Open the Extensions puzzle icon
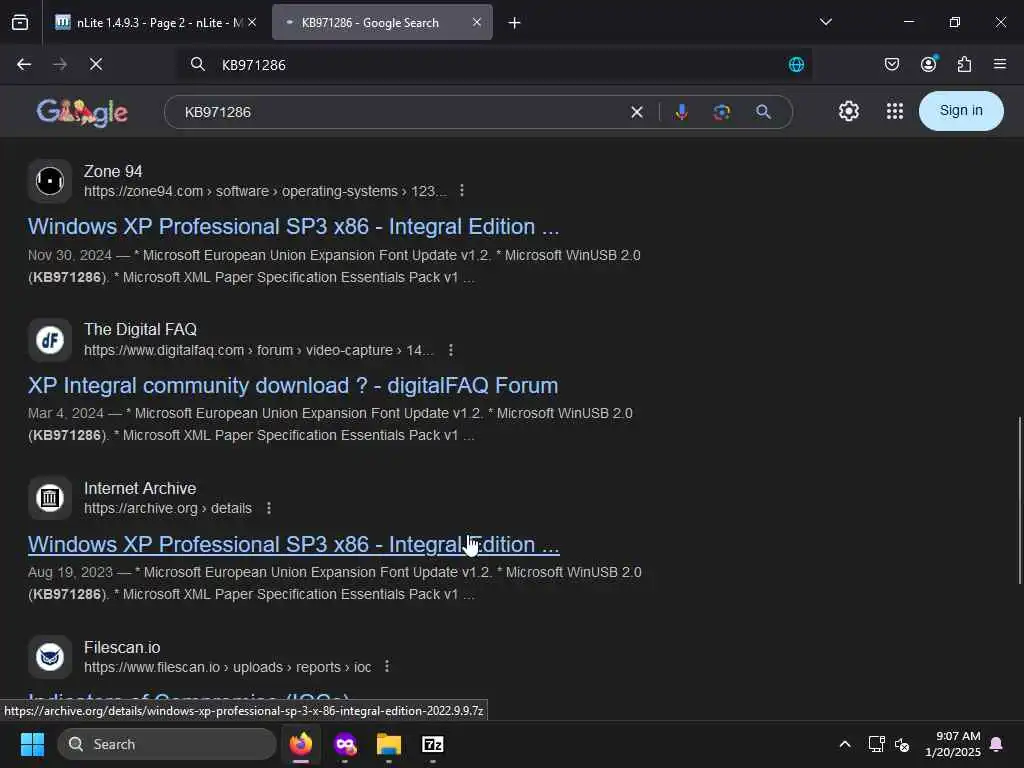This screenshot has width=1024, height=768. click(x=964, y=64)
